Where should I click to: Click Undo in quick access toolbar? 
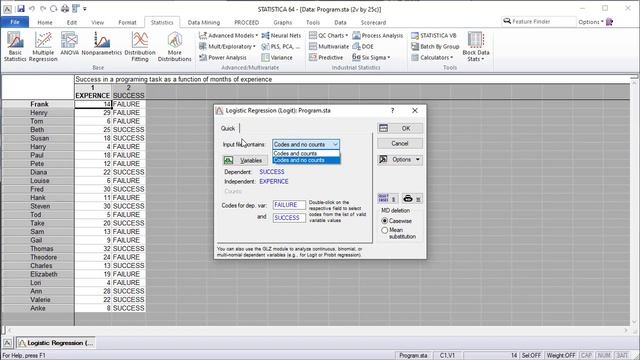pos(32,9)
